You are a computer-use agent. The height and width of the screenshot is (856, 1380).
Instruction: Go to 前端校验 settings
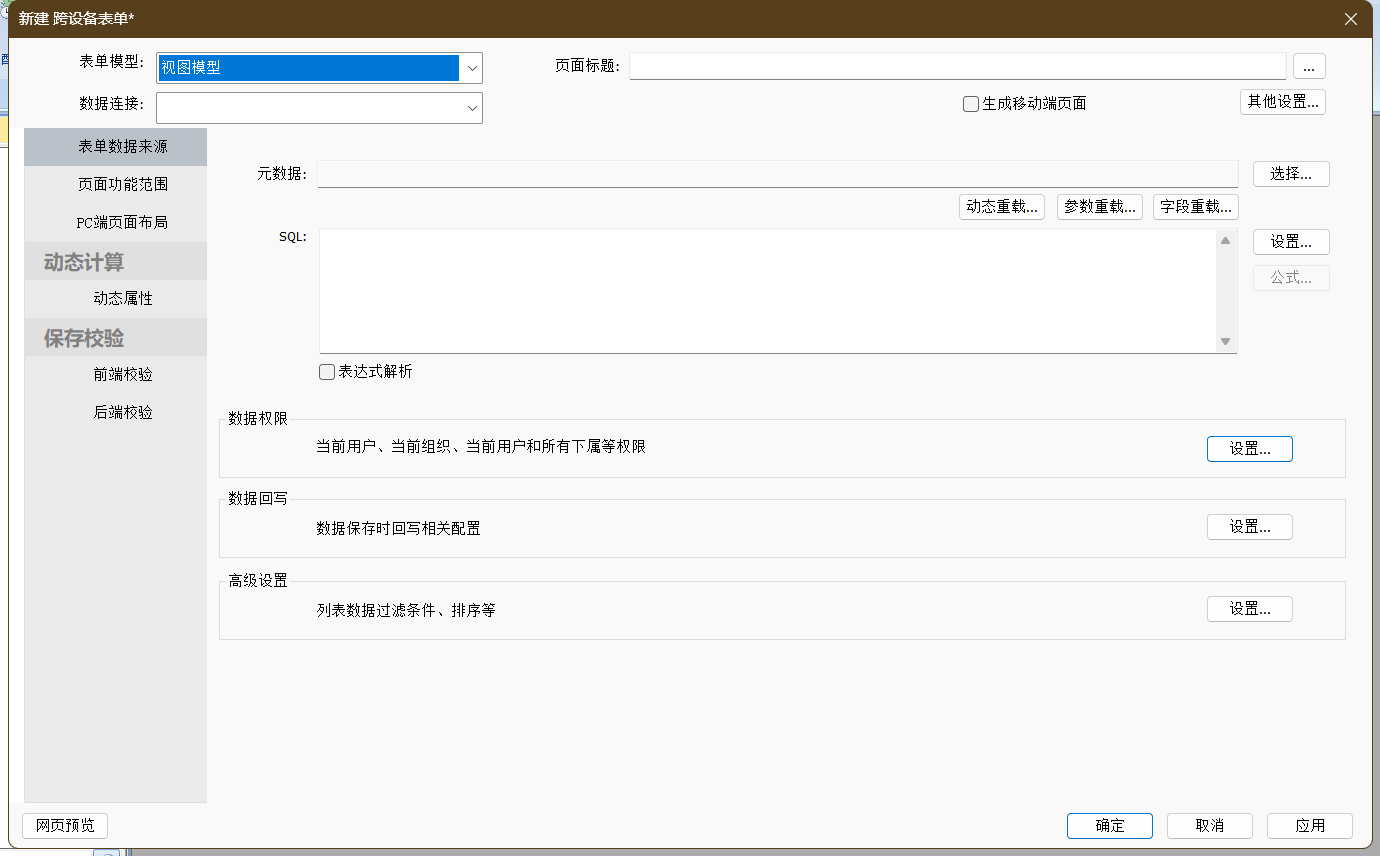tap(123, 375)
